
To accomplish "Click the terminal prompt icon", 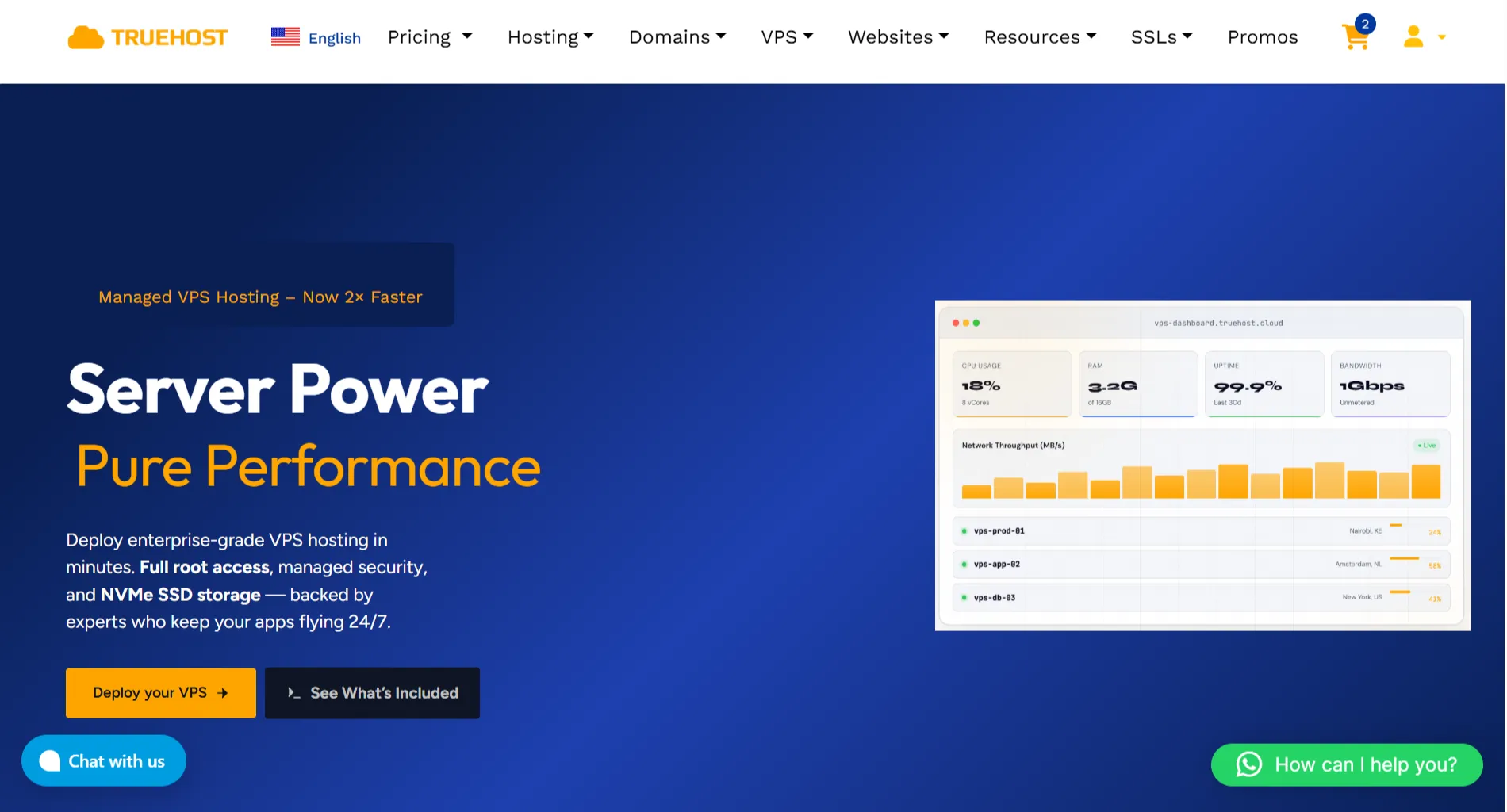I will pyautogui.click(x=293, y=693).
